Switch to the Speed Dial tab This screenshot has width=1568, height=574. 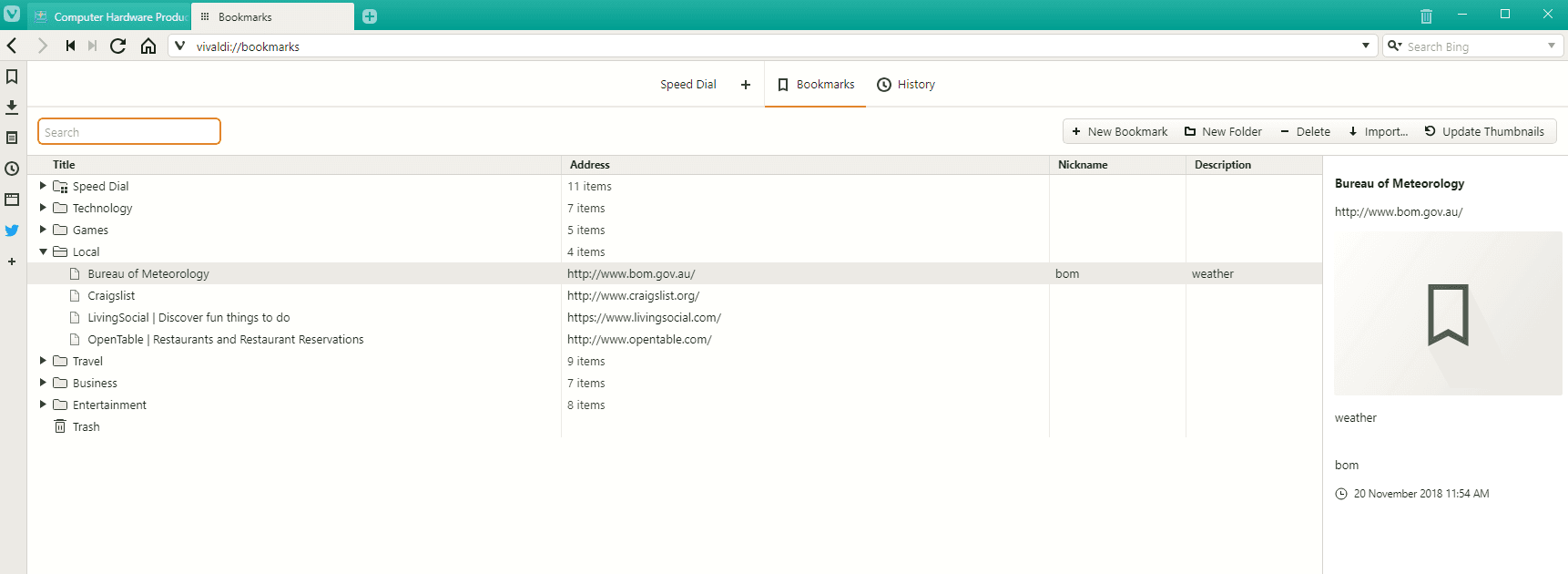687,85
